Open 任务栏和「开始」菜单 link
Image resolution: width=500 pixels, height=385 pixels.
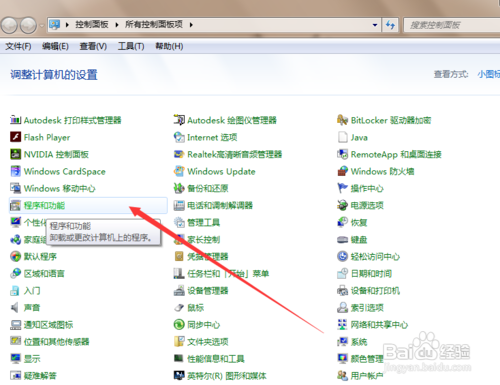tap(228, 273)
